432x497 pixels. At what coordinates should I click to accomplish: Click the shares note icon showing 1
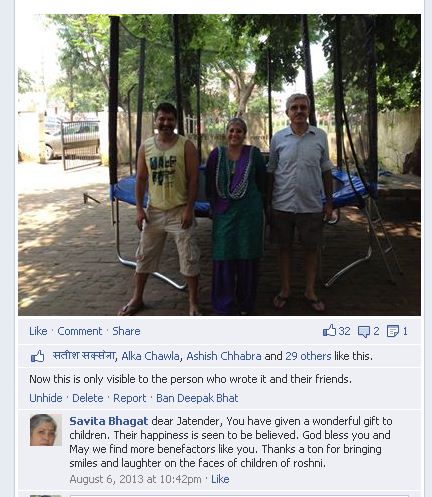point(393,331)
